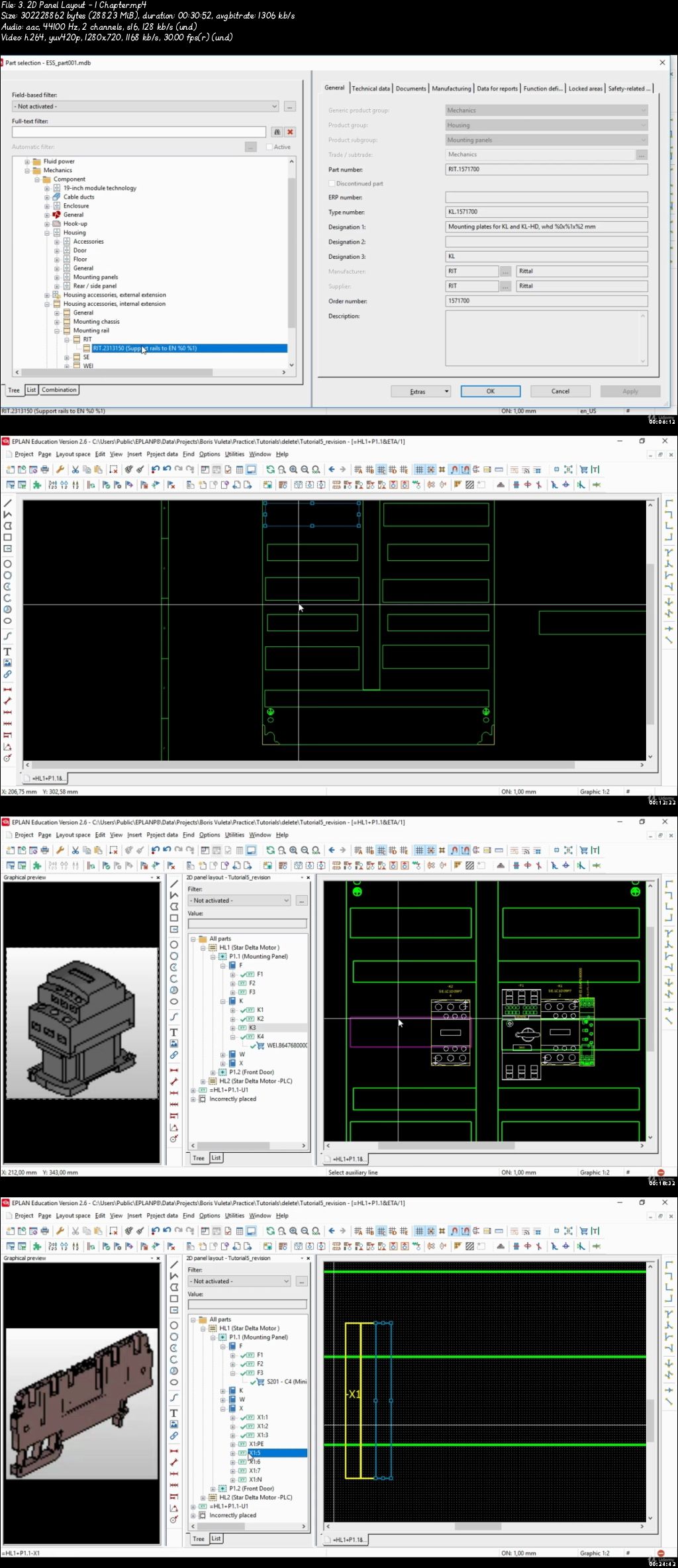This screenshot has width=678, height=1568.
Task: Collapse the Housing tree node
Action: (47, 233)
